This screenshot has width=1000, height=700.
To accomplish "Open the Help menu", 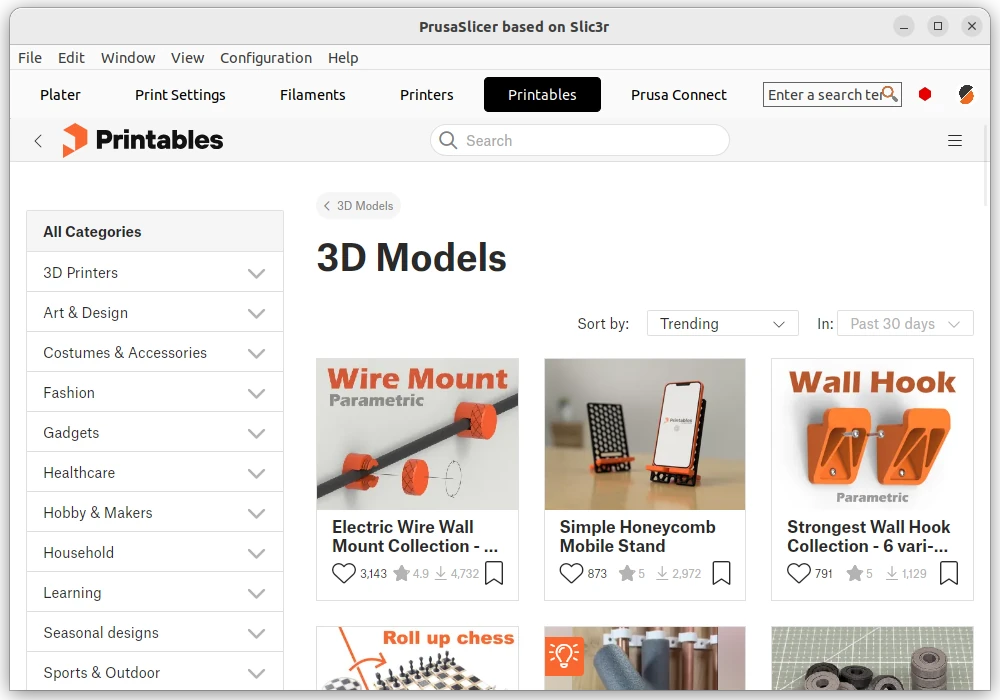I will [343, 58].
